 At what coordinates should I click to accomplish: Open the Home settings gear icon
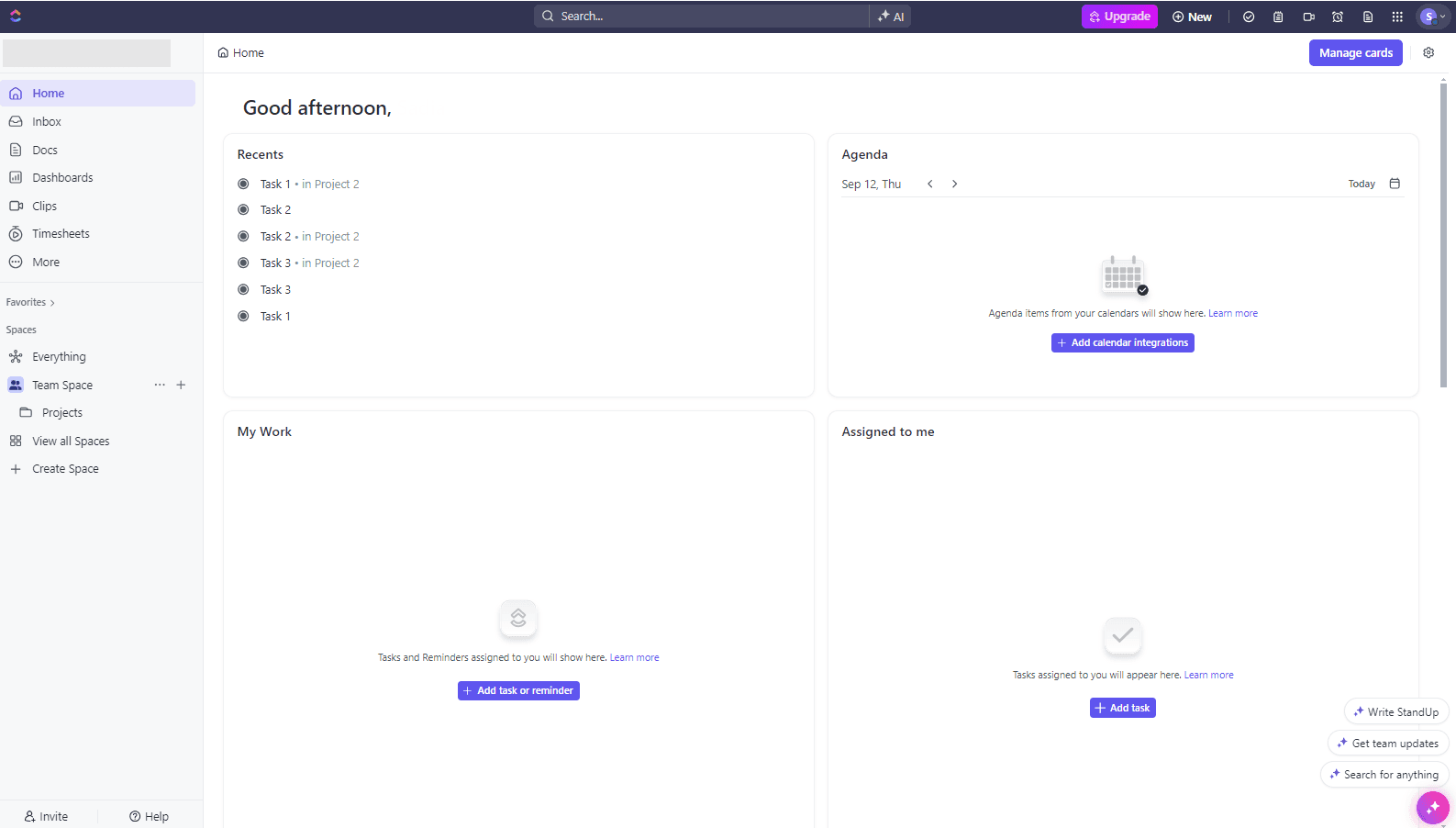pyautogui.click(x=1428, y=52)
